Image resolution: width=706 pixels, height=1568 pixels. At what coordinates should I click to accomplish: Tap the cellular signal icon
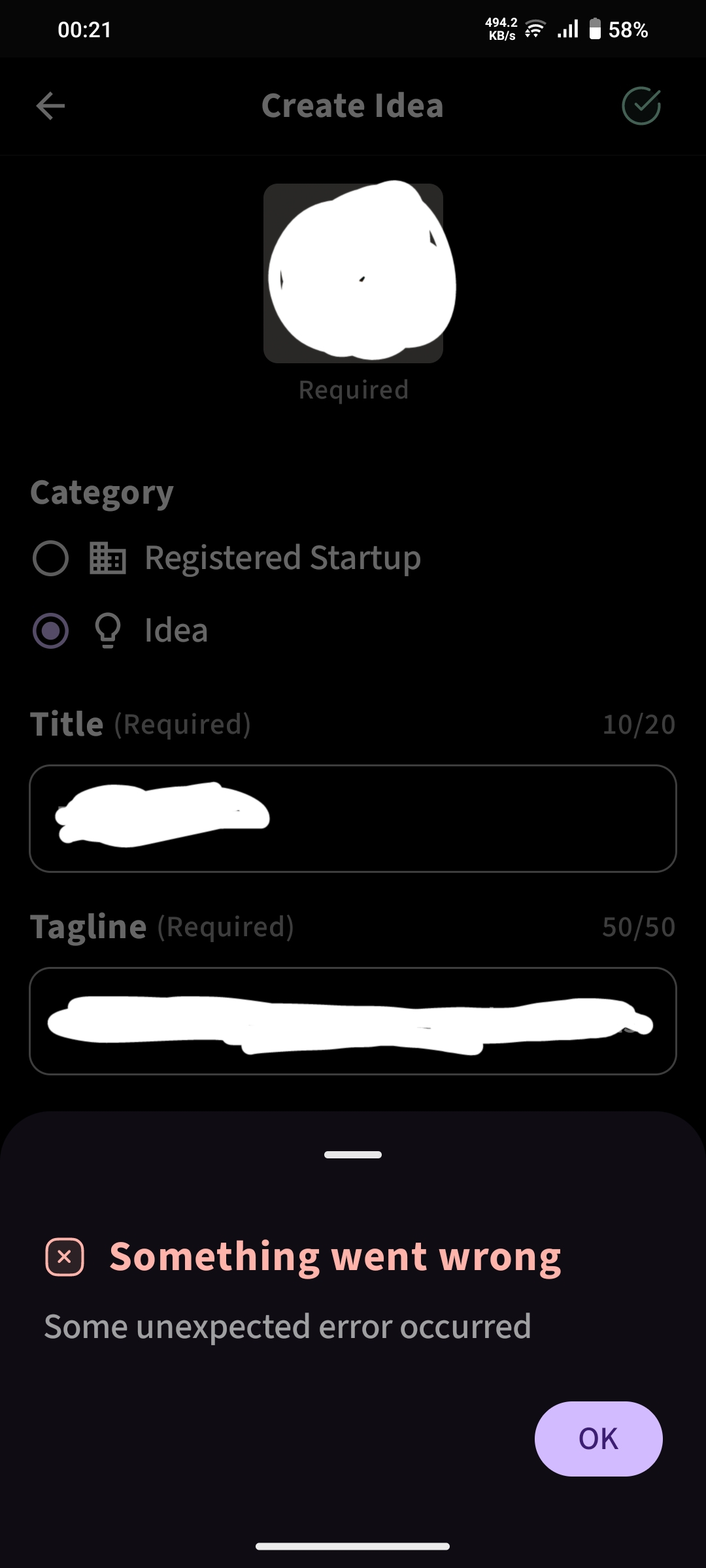pyautogui.click(x=568, y=29)
